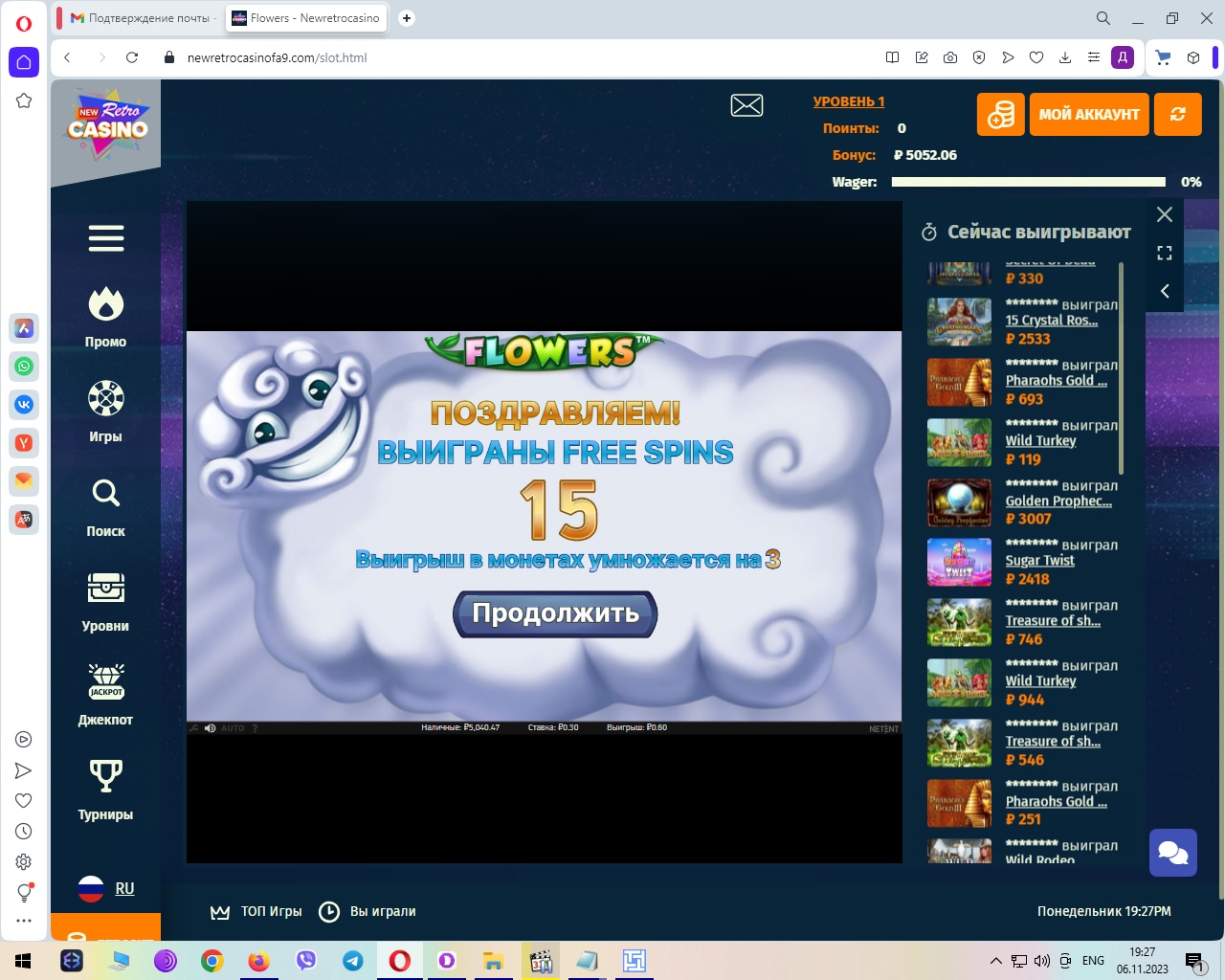
Task: Switch to the Gmail Подтверждение почты tab
Action: coord(141,18)
